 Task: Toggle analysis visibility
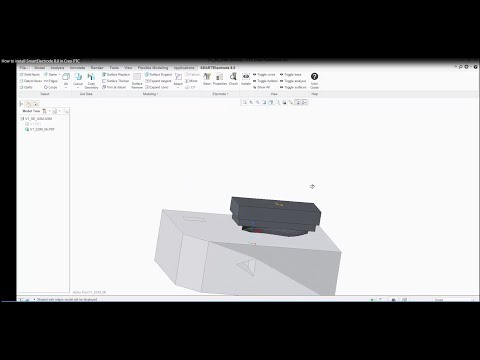[293, 81]
